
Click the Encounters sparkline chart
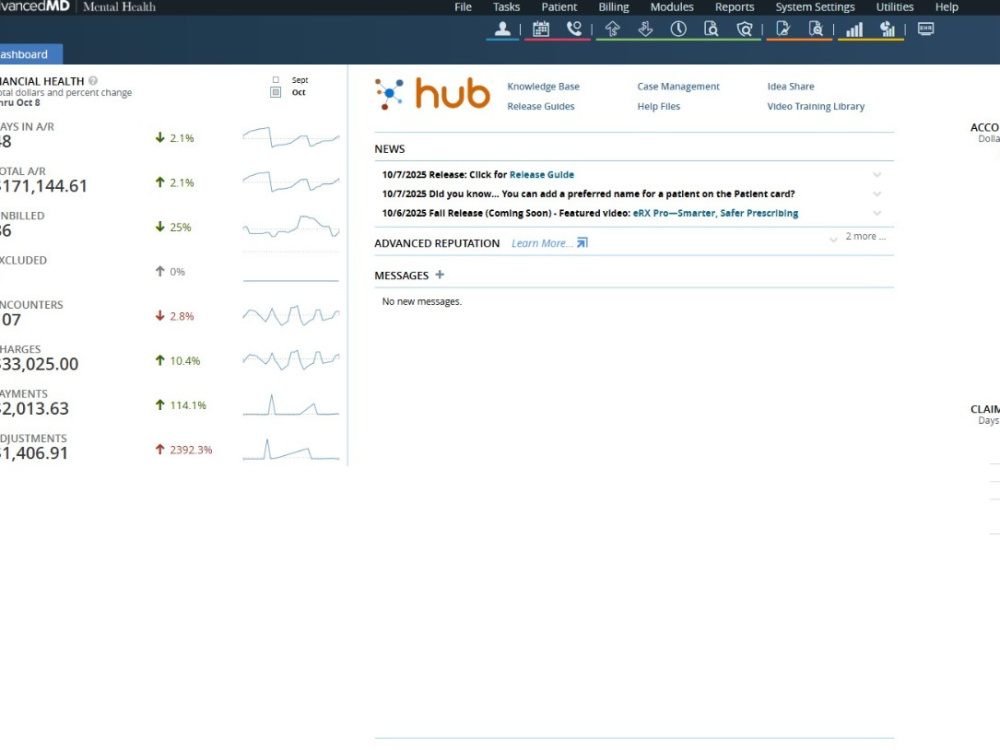[291, 316]
